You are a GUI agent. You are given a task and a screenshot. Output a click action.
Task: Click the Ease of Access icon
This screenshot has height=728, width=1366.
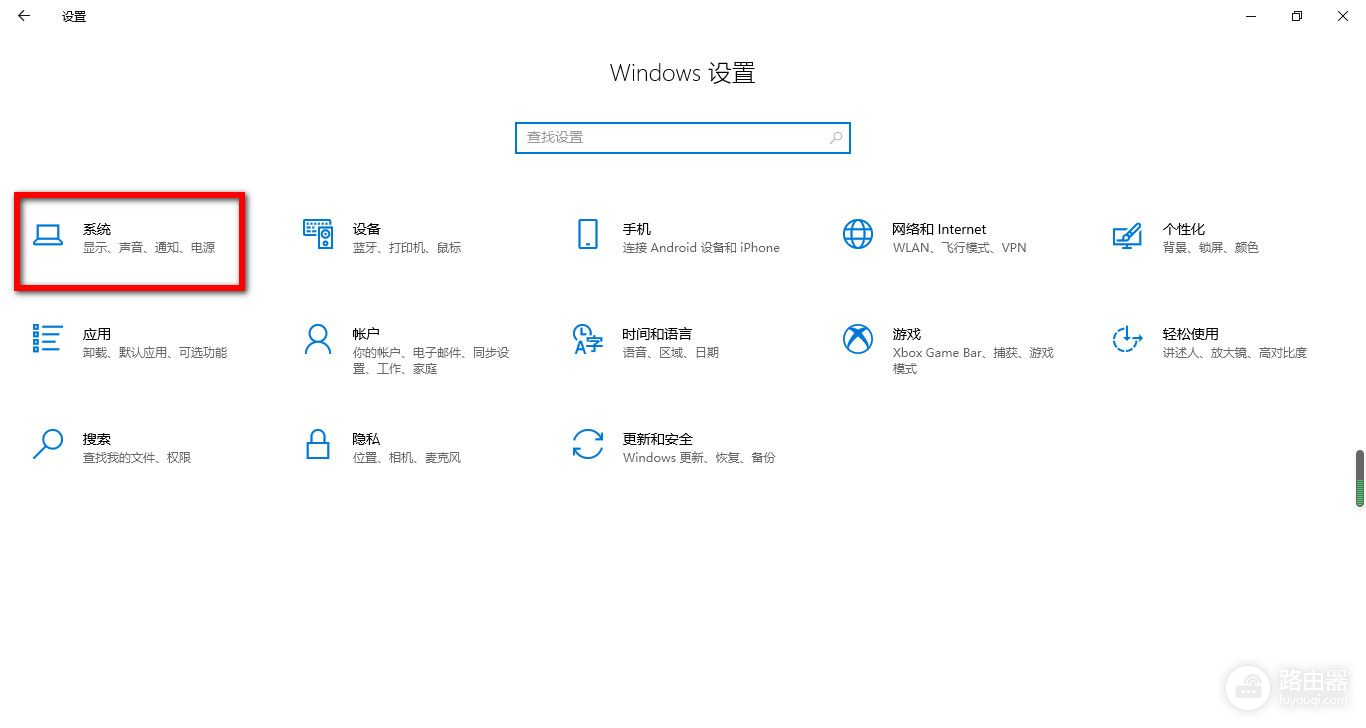(x=1127, y=339)
